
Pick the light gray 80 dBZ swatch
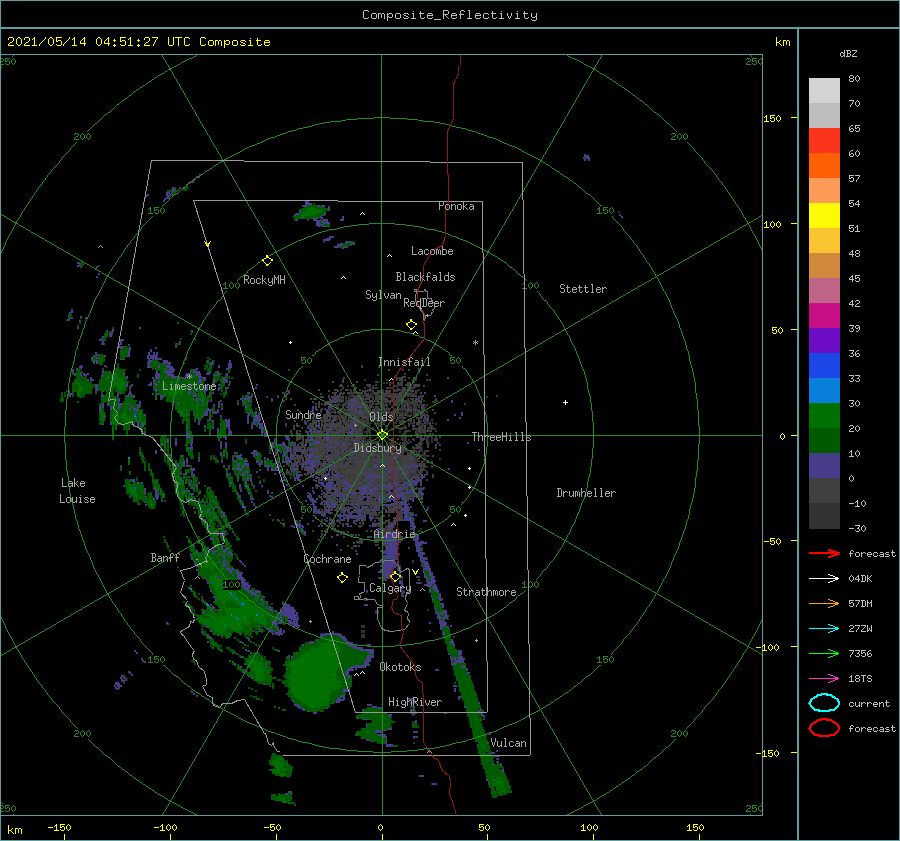824,91
